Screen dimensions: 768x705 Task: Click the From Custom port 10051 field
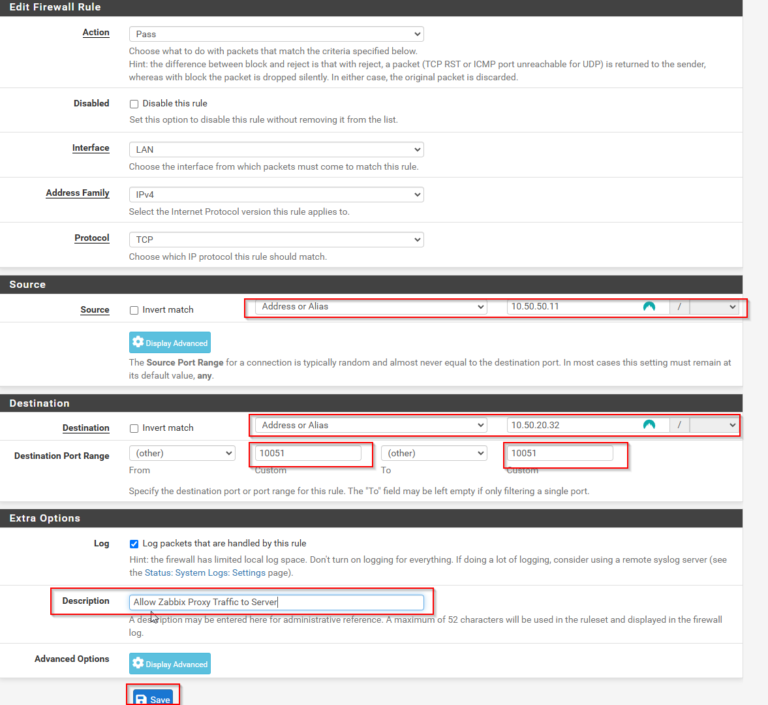308,453
